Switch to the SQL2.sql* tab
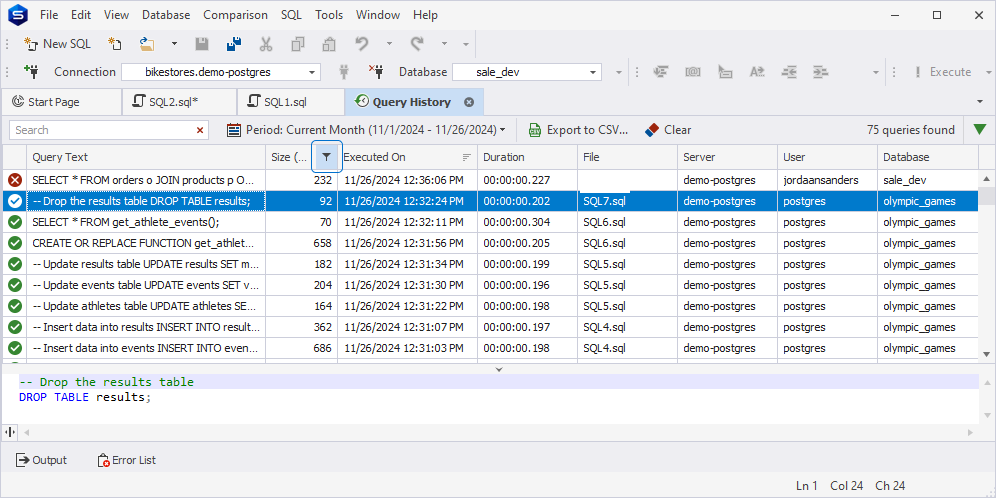The width and height of the screenshot is (996, 498). click(179, 102)
